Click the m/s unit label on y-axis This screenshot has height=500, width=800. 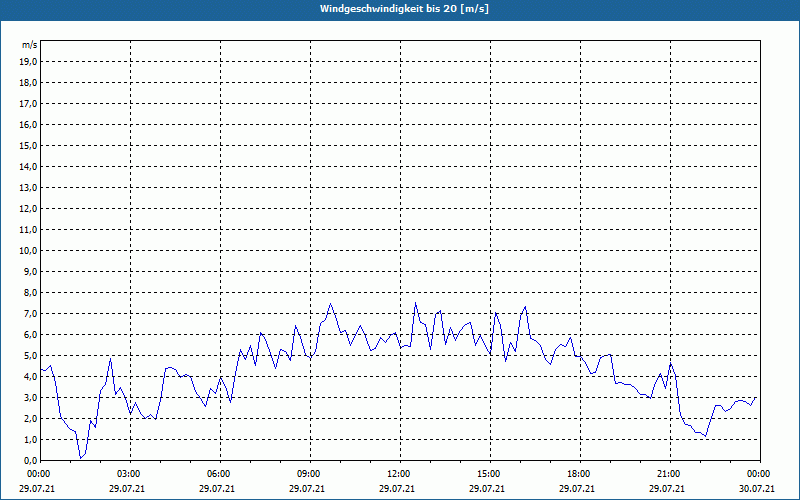(x=30, y=45)
